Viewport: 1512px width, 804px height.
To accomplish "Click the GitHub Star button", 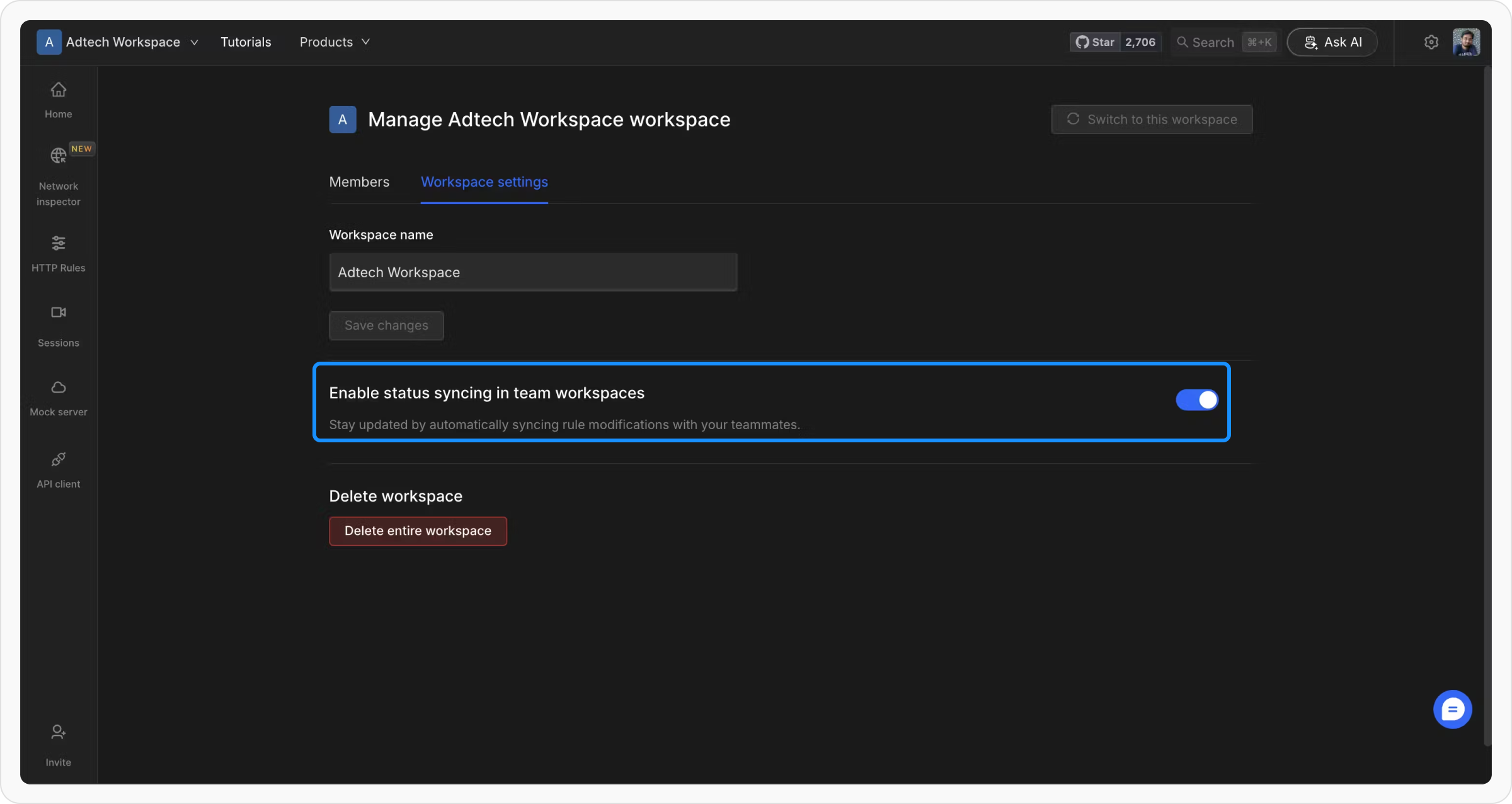I will pos(1095,42).
